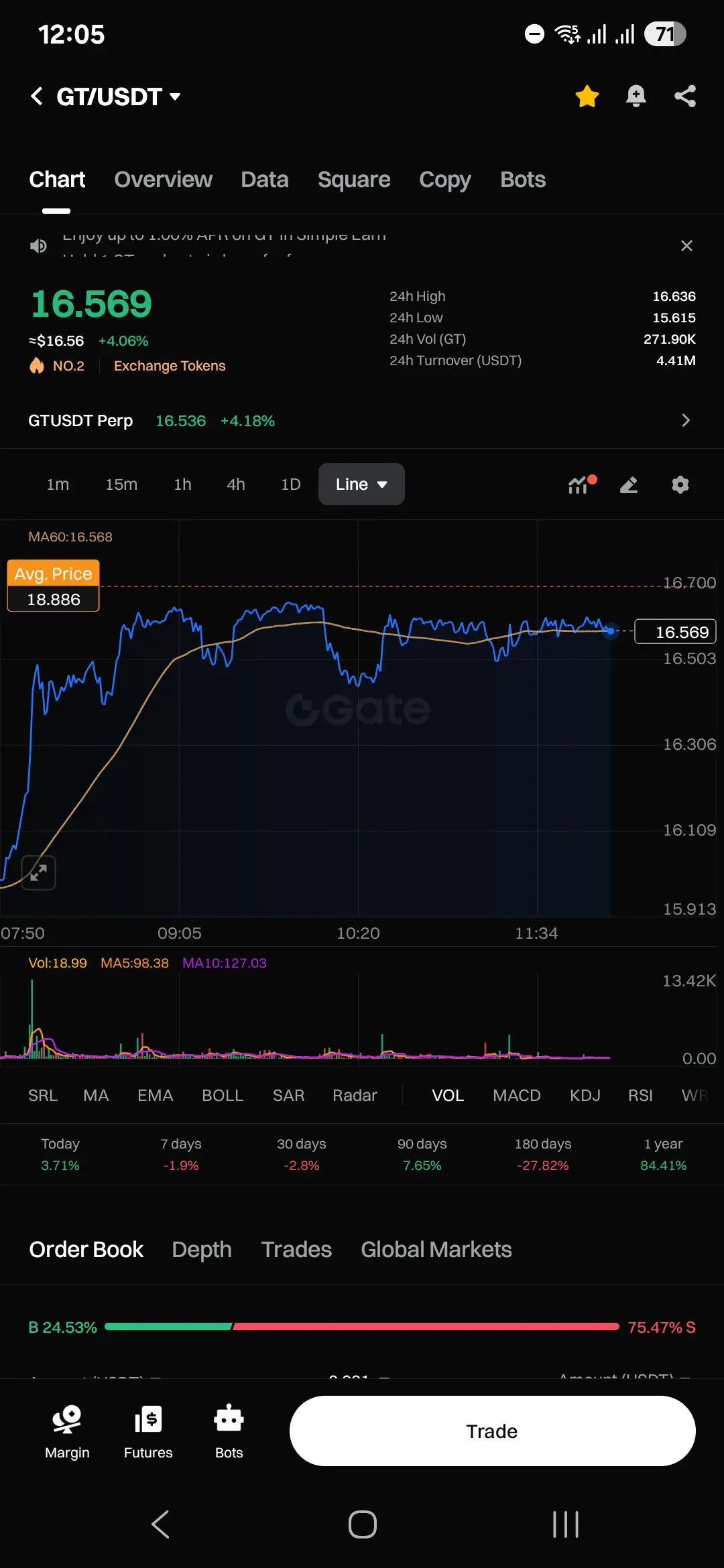
Task: Open the Line chart type dropdown
Action: (361, 484)
